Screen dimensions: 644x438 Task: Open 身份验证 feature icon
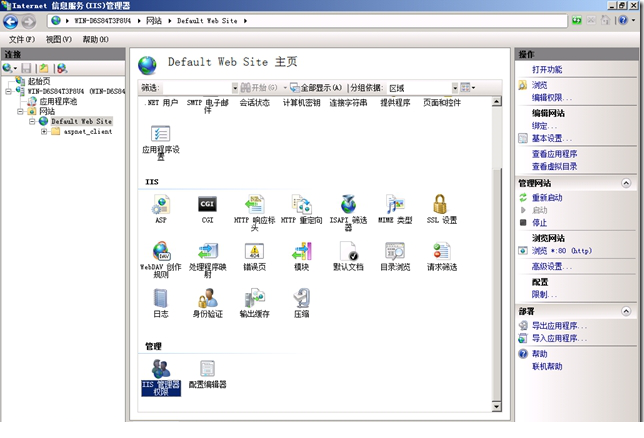(x=207, y=298)
